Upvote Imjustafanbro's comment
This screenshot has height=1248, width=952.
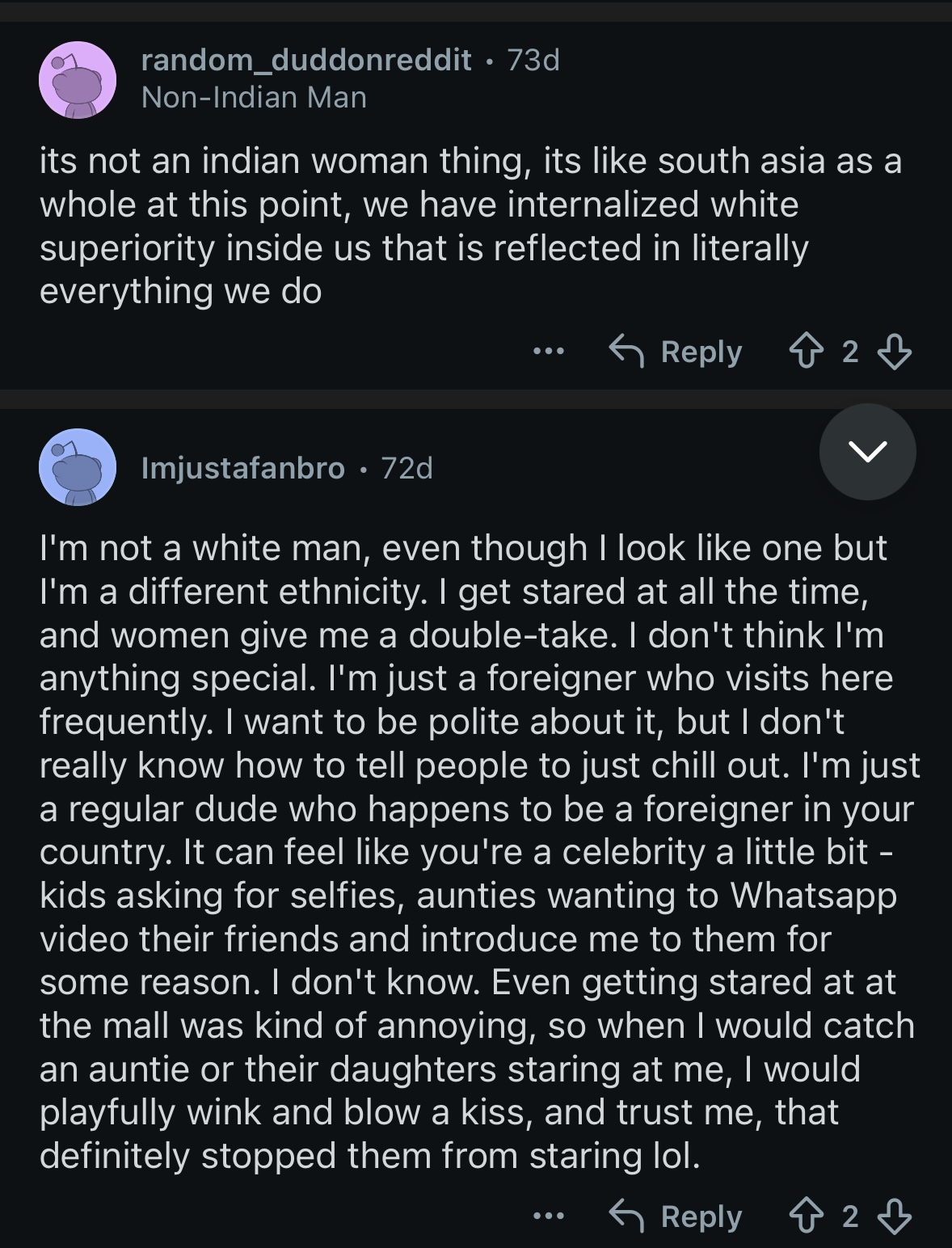tap(805, 1216)
